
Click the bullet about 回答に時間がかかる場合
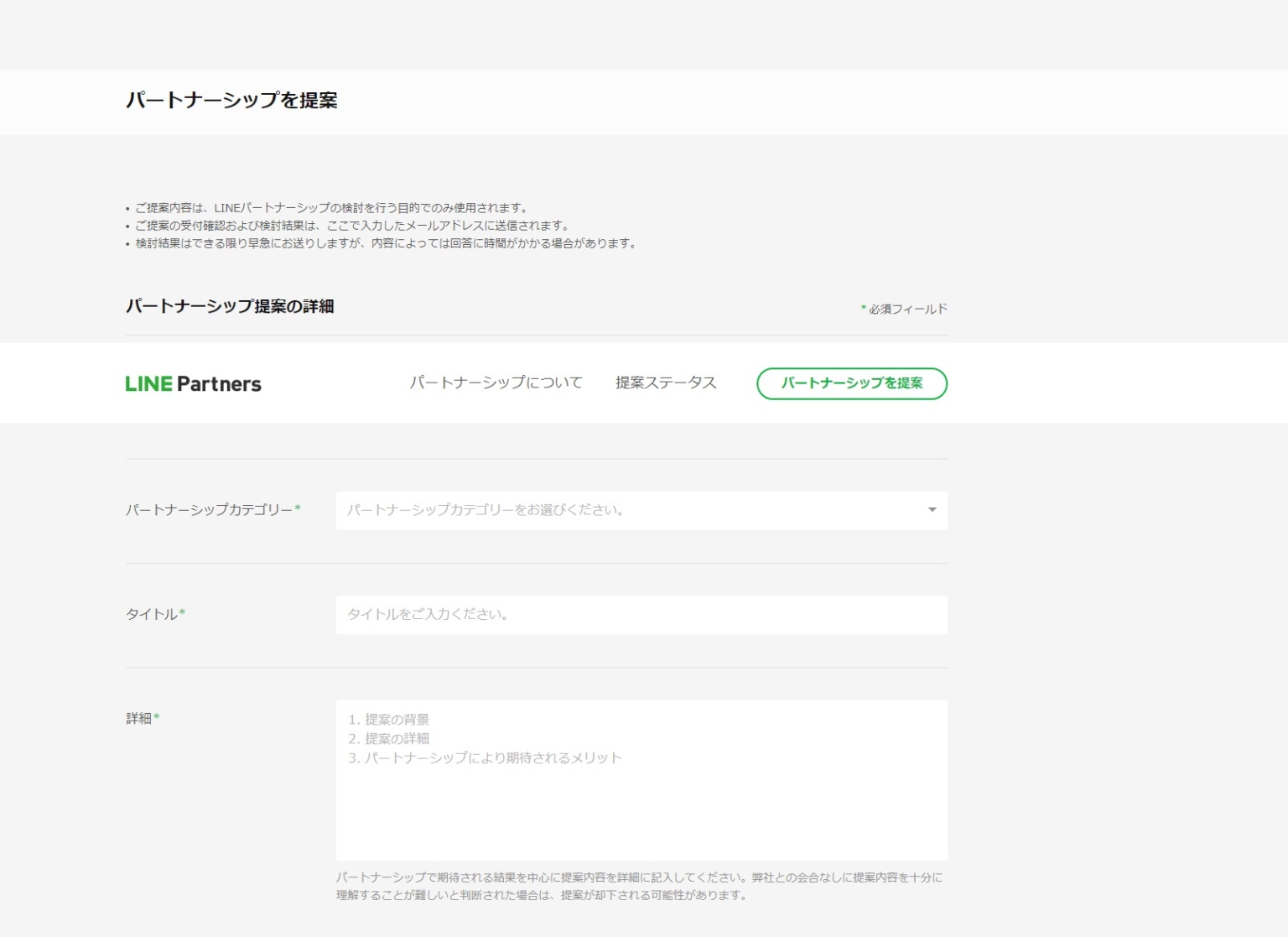pos(386,243)
